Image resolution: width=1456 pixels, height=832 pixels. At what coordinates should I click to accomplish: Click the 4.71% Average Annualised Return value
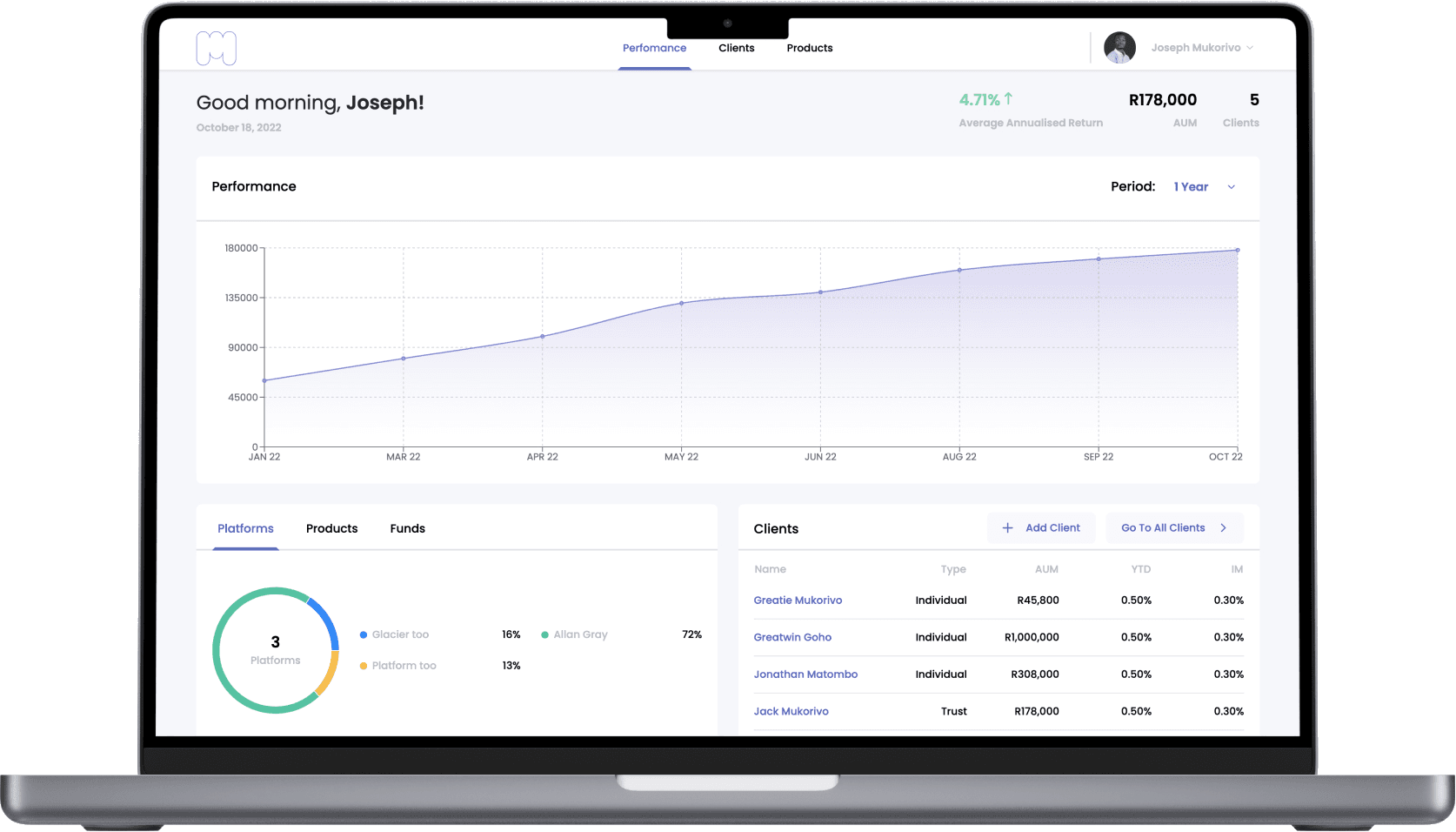point(979,100)
